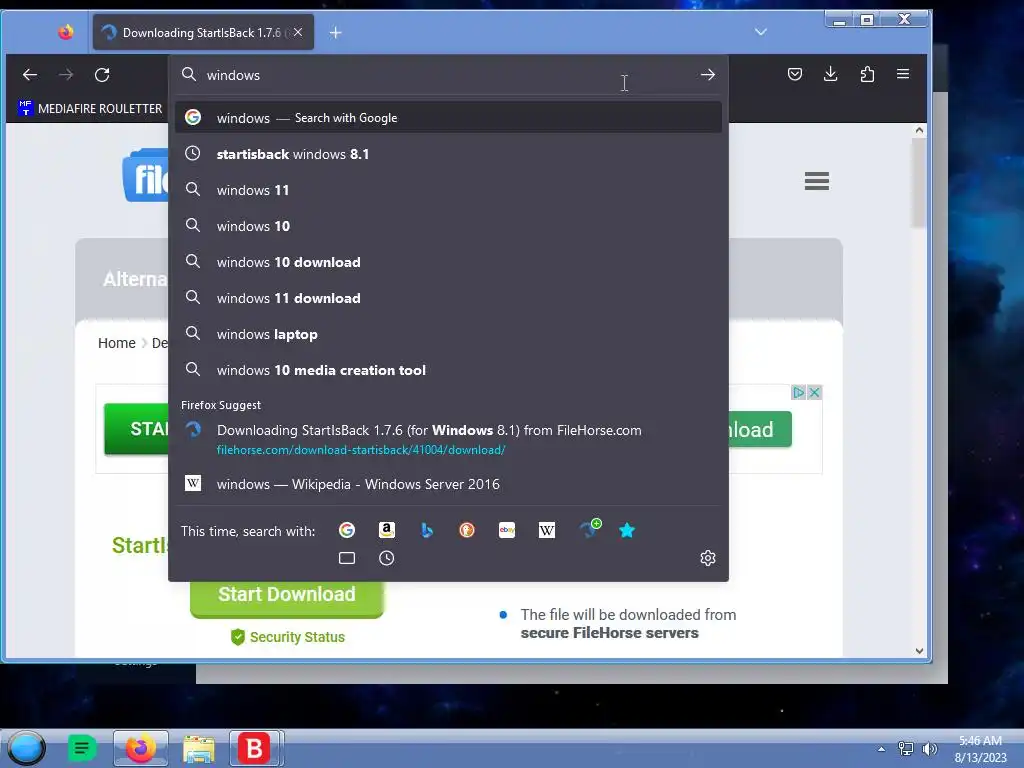1024x768 pixels.
Task: Choose 'windows laptop' suggestion
Action: click(448, 334)
